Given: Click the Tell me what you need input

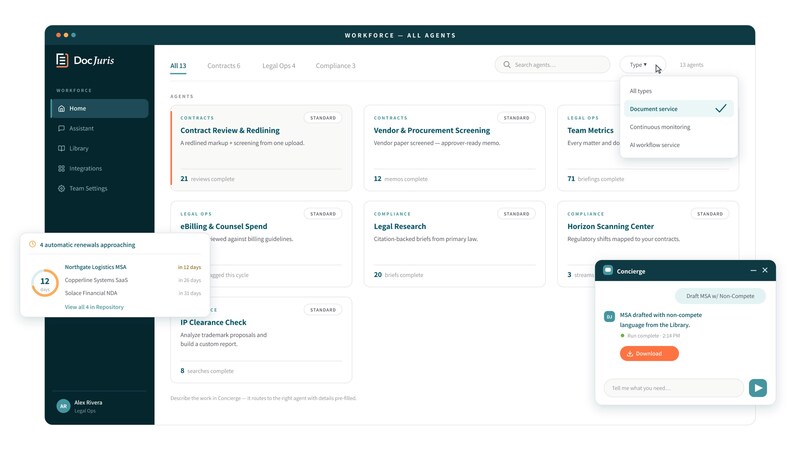Looking at the screenshot, I should [x=673, y=388].
